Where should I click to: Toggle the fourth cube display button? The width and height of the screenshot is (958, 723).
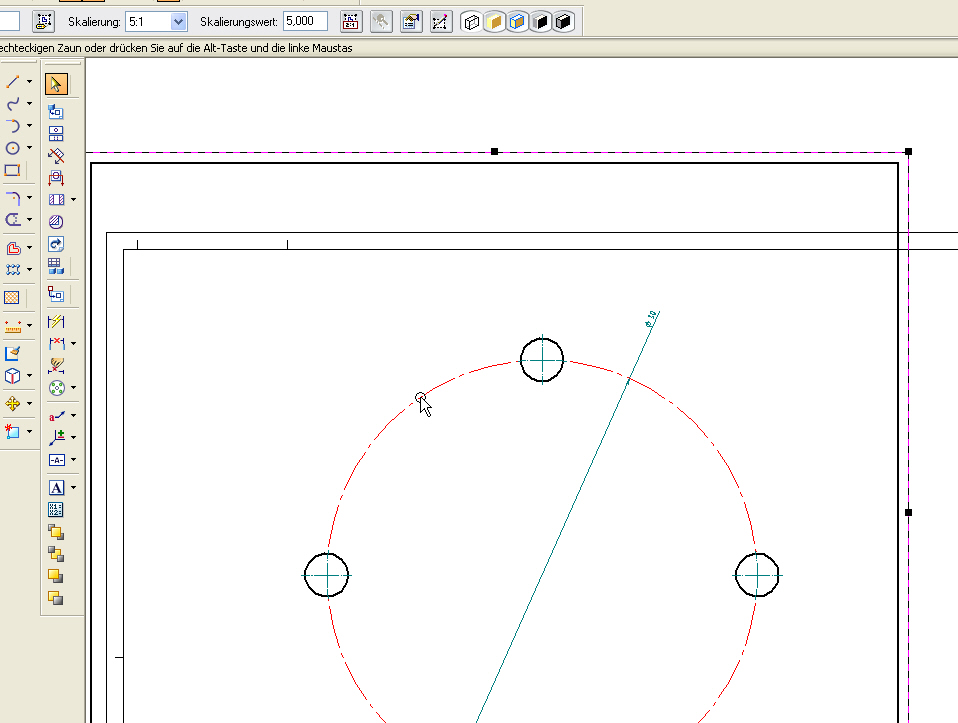tap(540, 23)
